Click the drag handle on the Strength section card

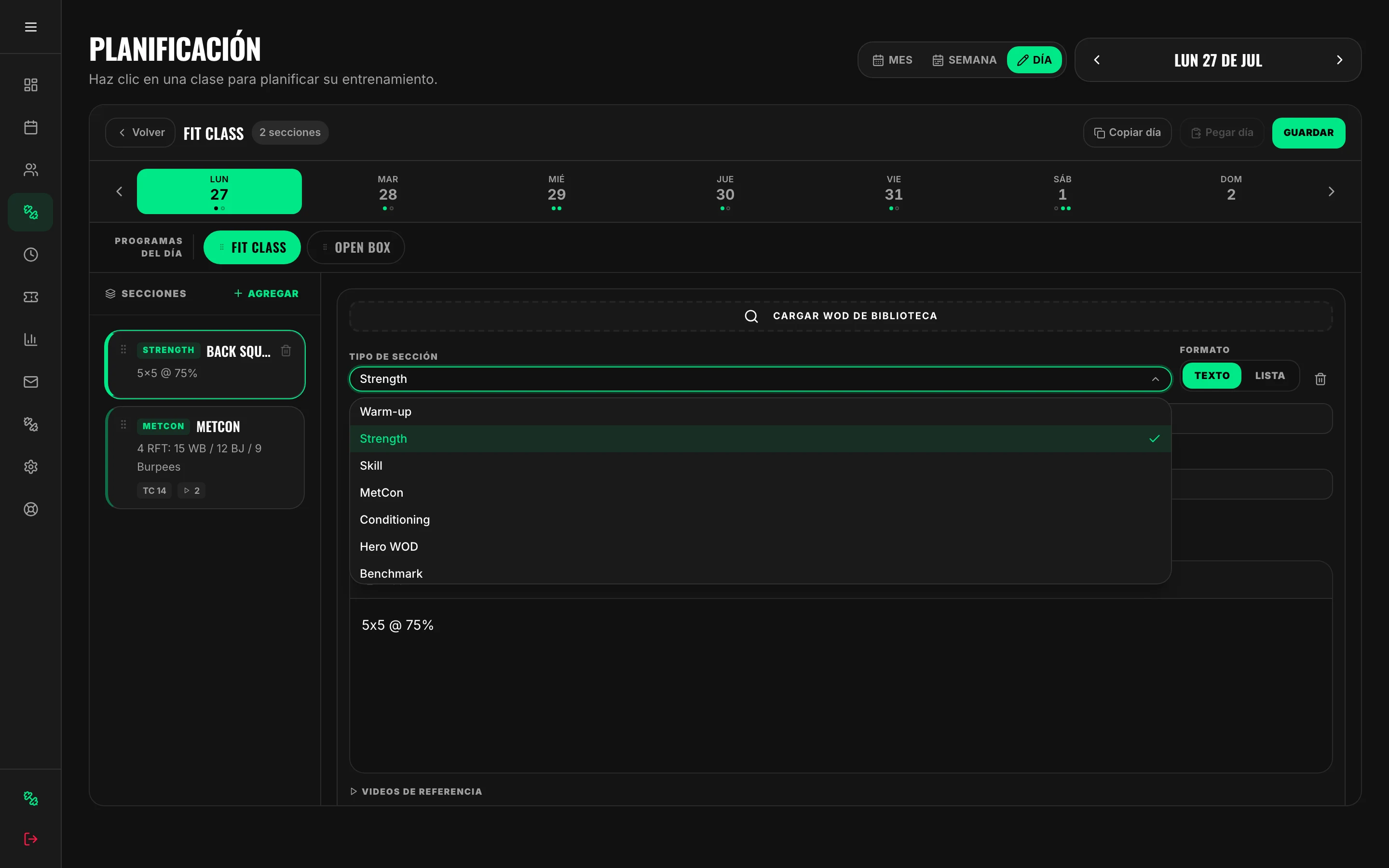tap(123, 349)
